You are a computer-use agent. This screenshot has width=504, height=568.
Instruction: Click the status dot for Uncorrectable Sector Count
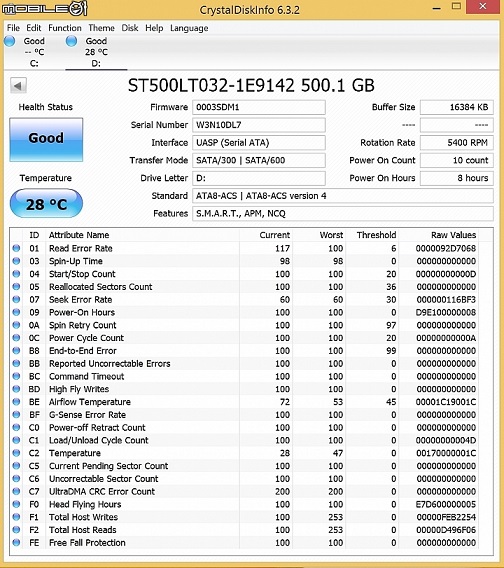16,479
